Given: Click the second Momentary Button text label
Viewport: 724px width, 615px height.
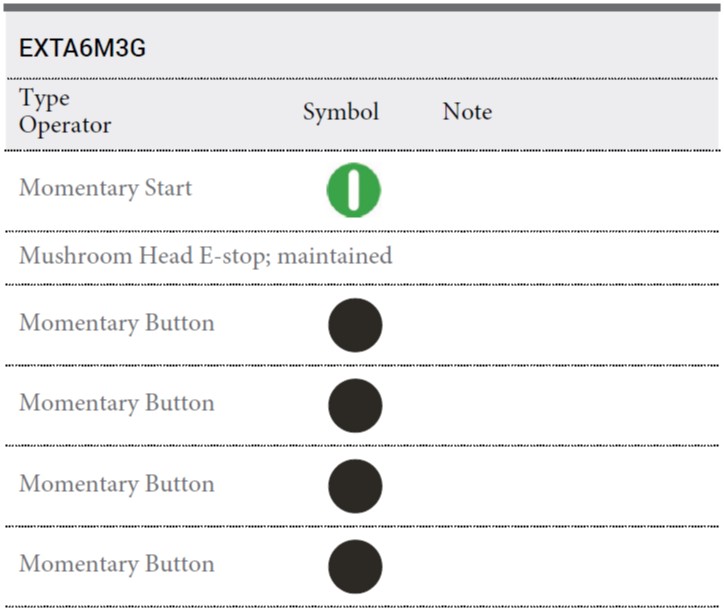Looking at the screenshot, I should pos(117,404).
